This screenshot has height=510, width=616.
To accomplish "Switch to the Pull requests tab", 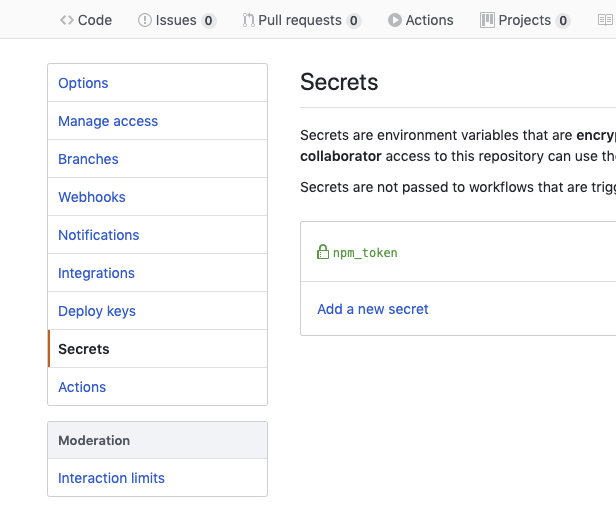I will coord(300,20).
